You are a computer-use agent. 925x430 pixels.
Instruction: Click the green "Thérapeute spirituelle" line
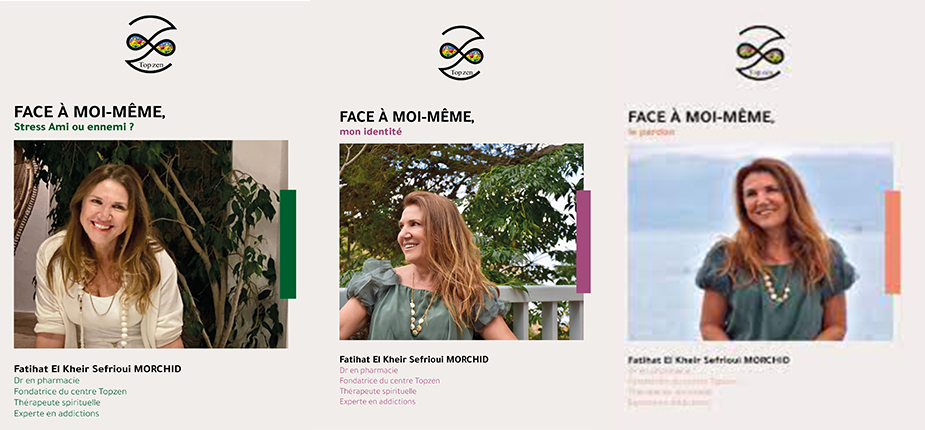(x=57, y=402)
